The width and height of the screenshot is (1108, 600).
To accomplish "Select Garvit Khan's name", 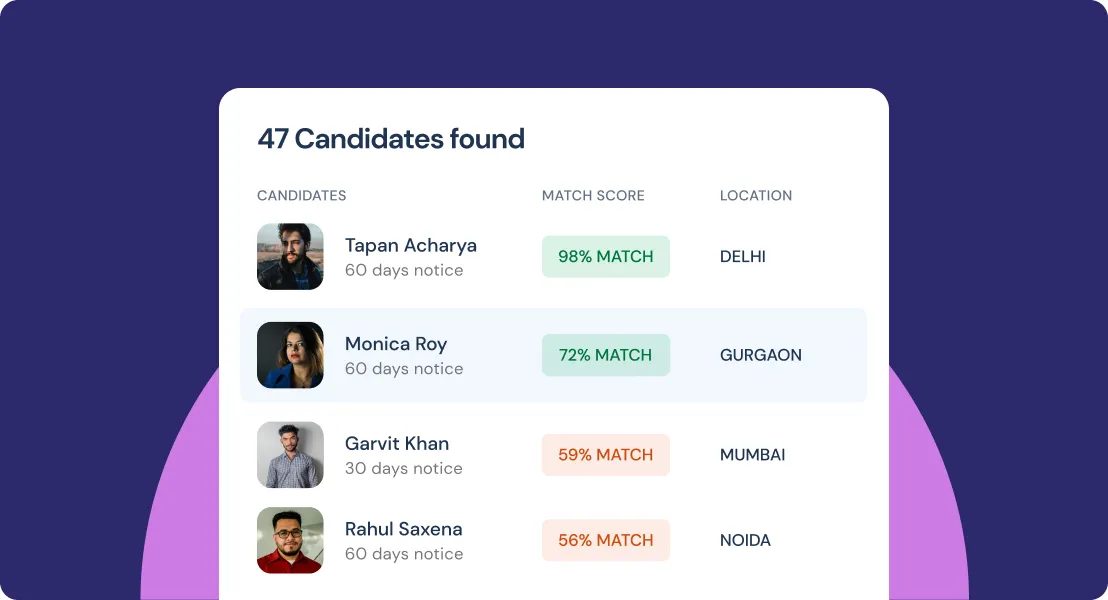I will point(396,443).
